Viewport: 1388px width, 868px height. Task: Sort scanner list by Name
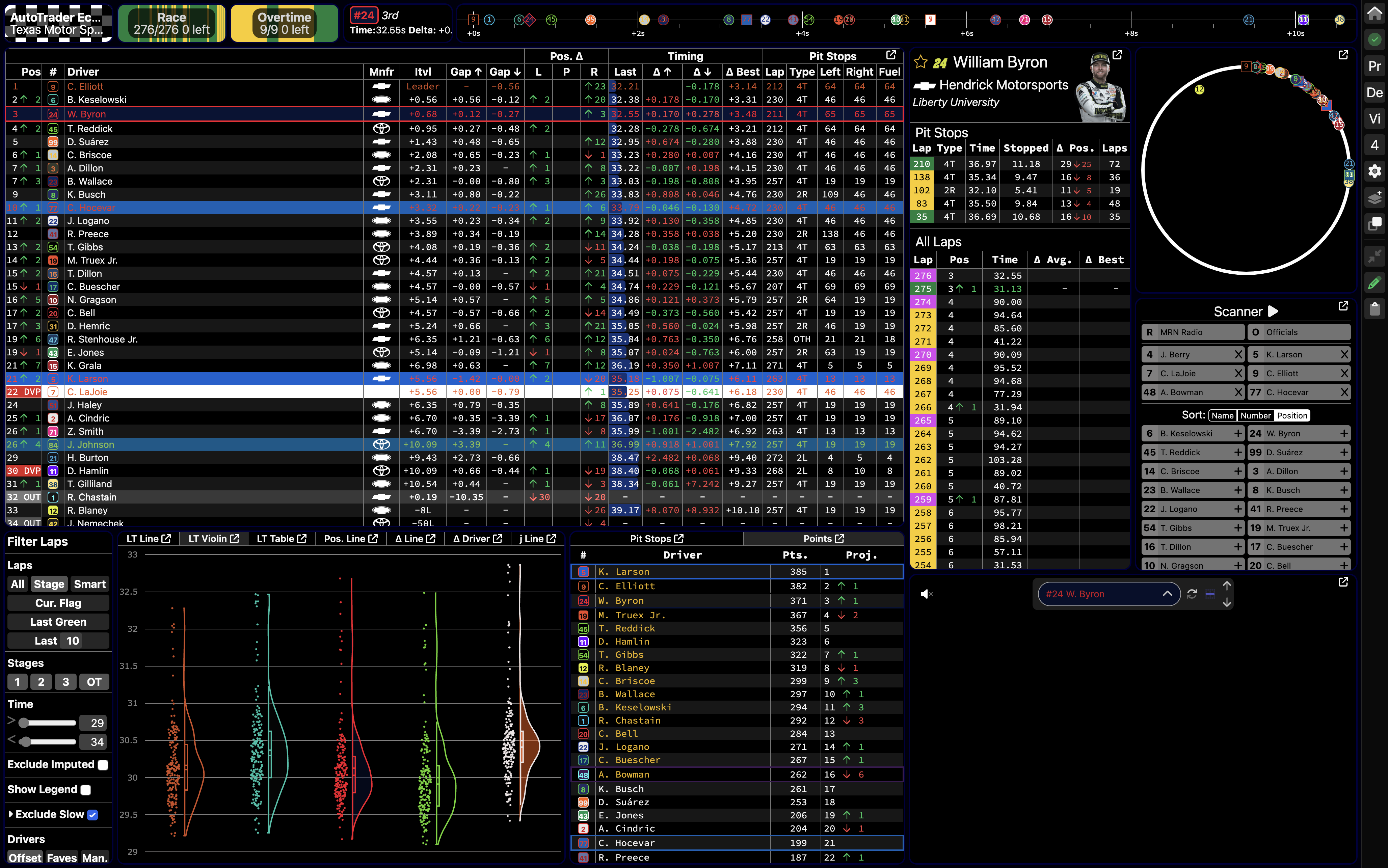point(1223,416)
